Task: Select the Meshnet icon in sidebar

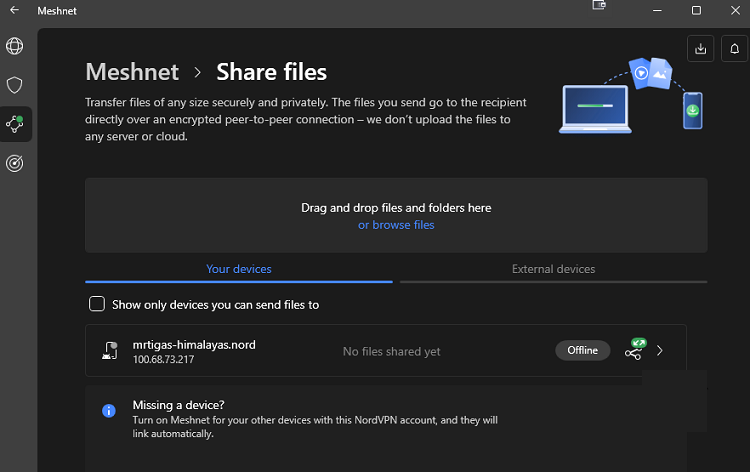Action: (x=15, y=124)
